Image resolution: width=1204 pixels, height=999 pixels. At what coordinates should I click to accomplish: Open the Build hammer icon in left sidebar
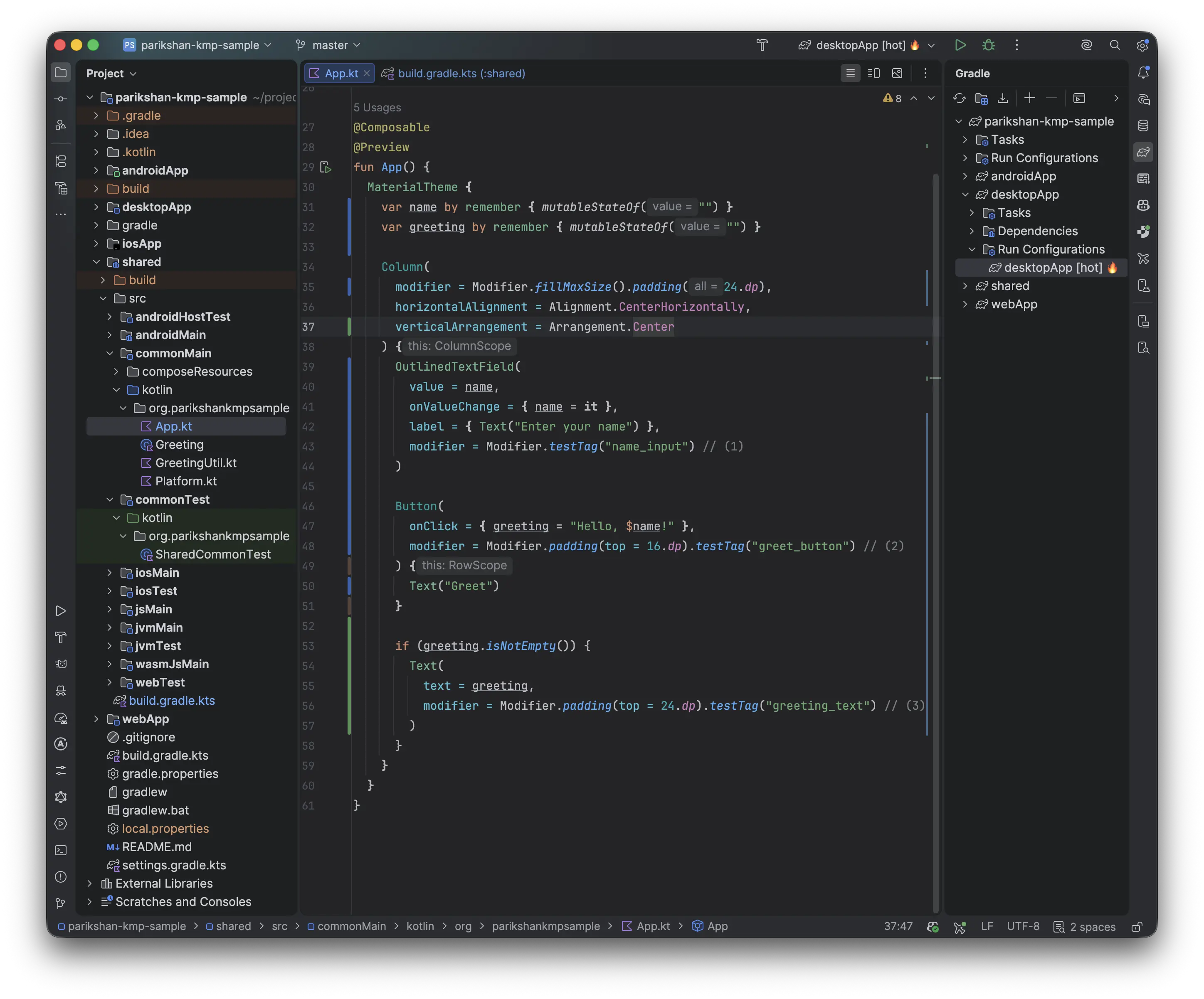[x=61, y=637]
